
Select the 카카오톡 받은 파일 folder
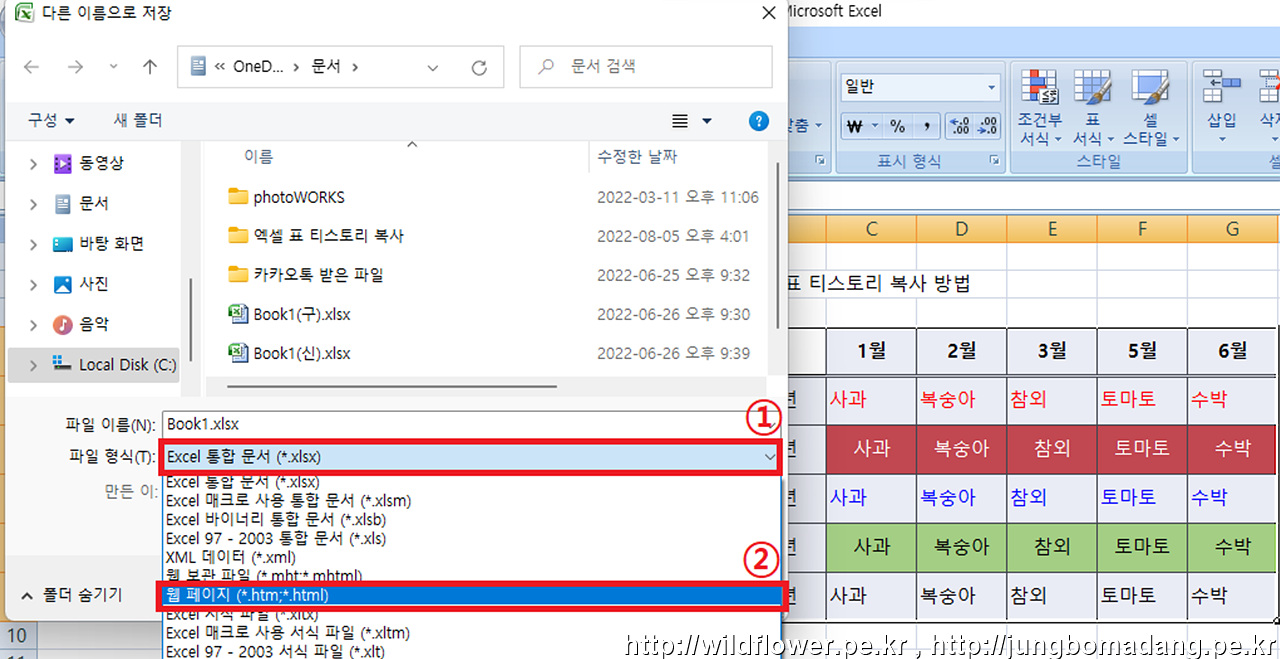pos(318,274)
